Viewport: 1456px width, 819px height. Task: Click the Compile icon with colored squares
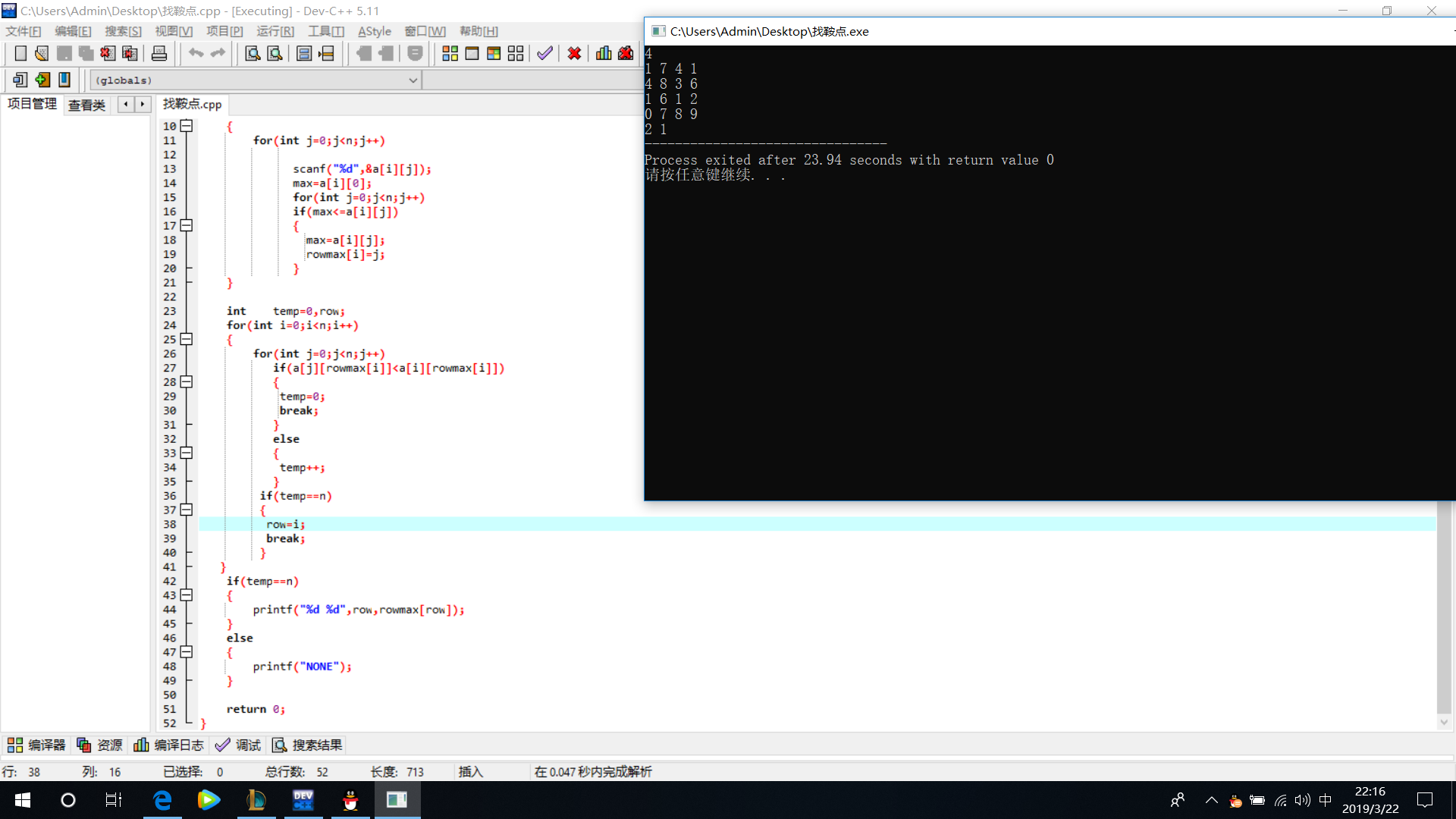tap(450, 53)
